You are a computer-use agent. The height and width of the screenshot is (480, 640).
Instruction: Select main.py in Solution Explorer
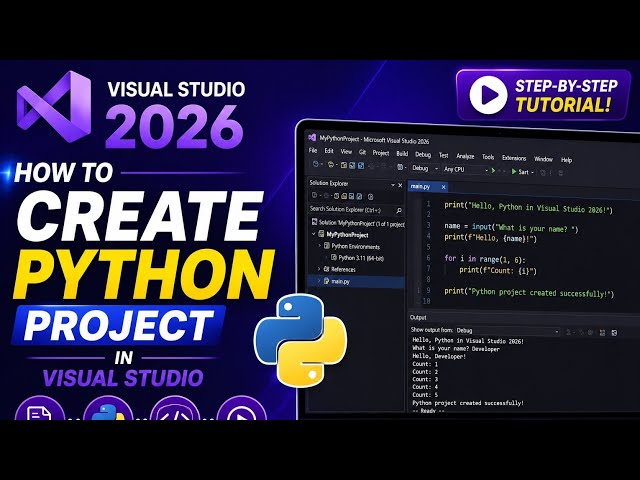tap(340, 281)
